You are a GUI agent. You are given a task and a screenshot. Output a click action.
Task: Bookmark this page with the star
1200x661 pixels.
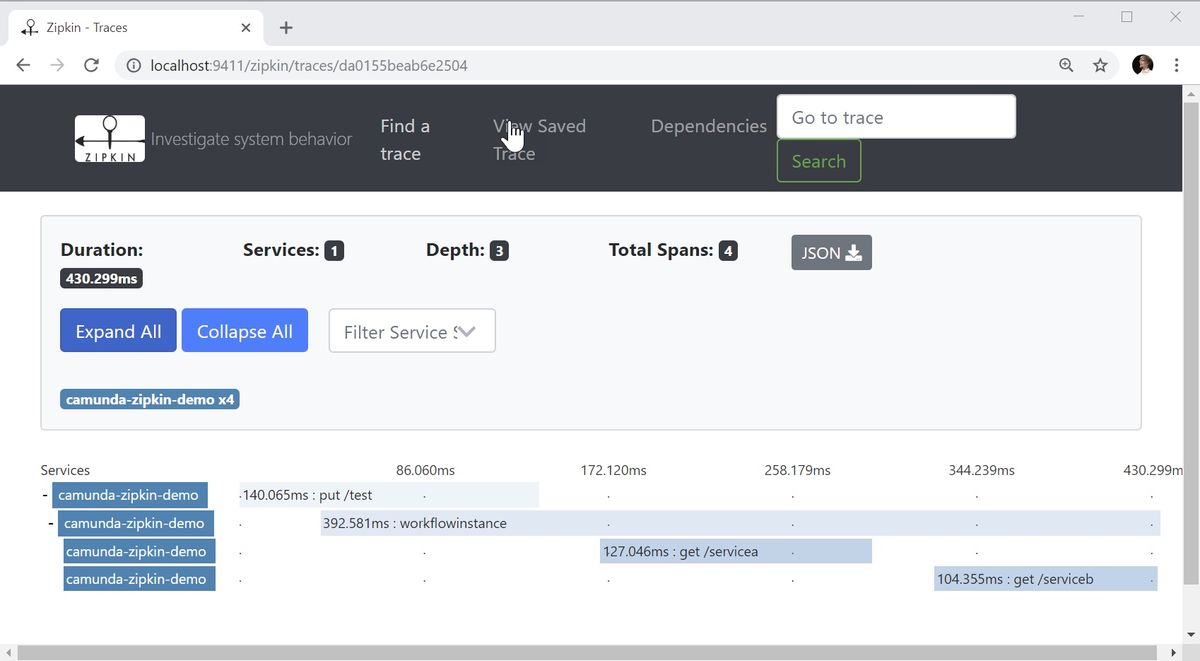pyautogui.click(x=1100, y=65)
